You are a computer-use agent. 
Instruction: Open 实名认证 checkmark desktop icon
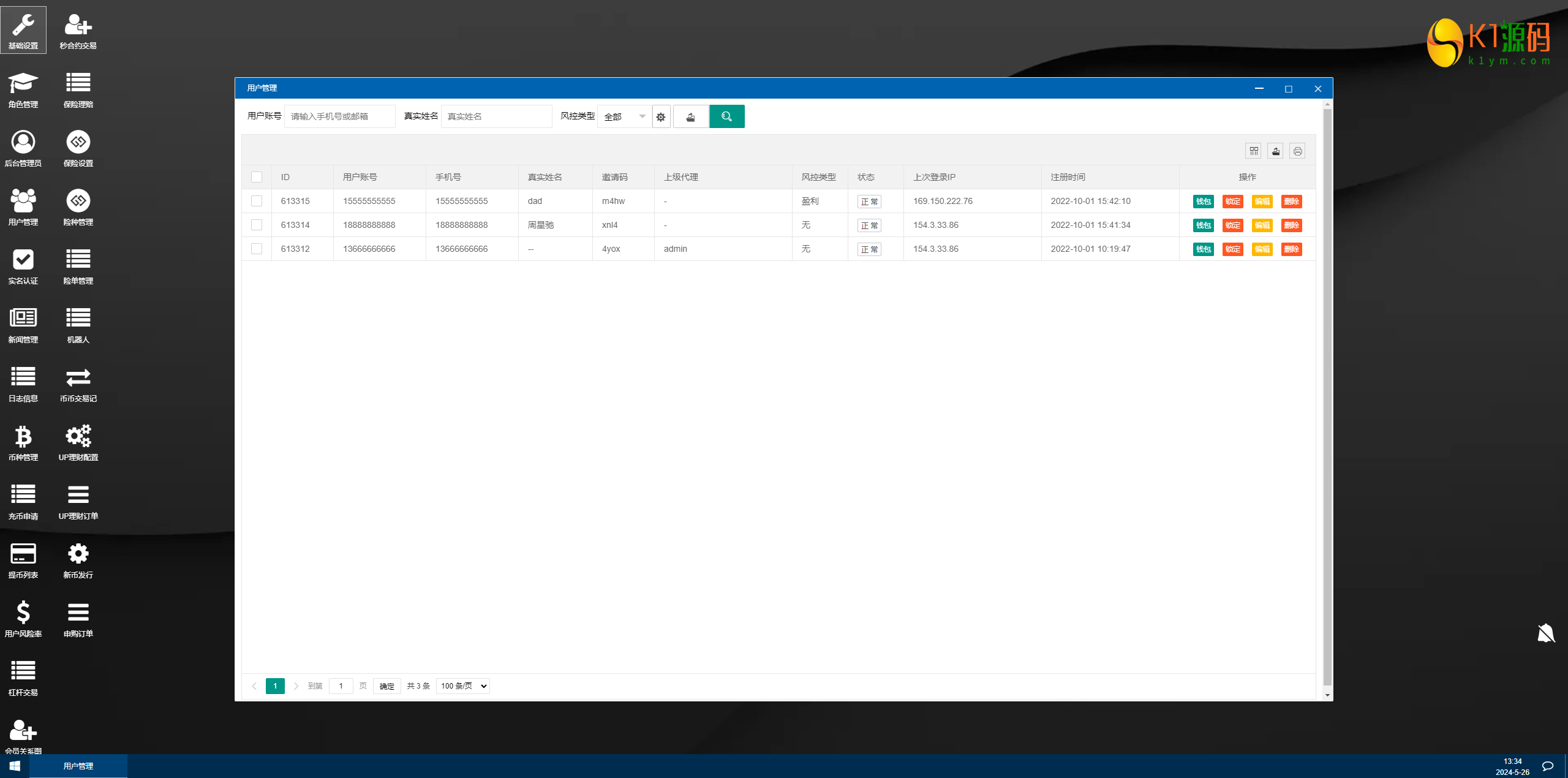[x=23, y=260]
